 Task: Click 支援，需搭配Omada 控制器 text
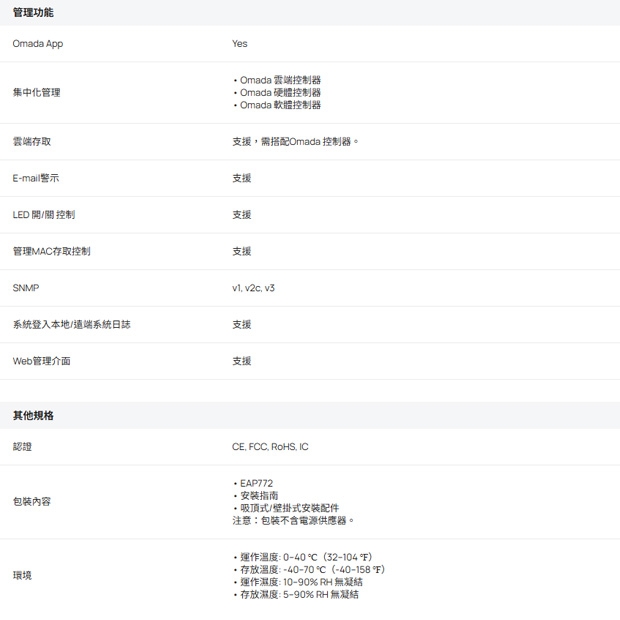295,142
